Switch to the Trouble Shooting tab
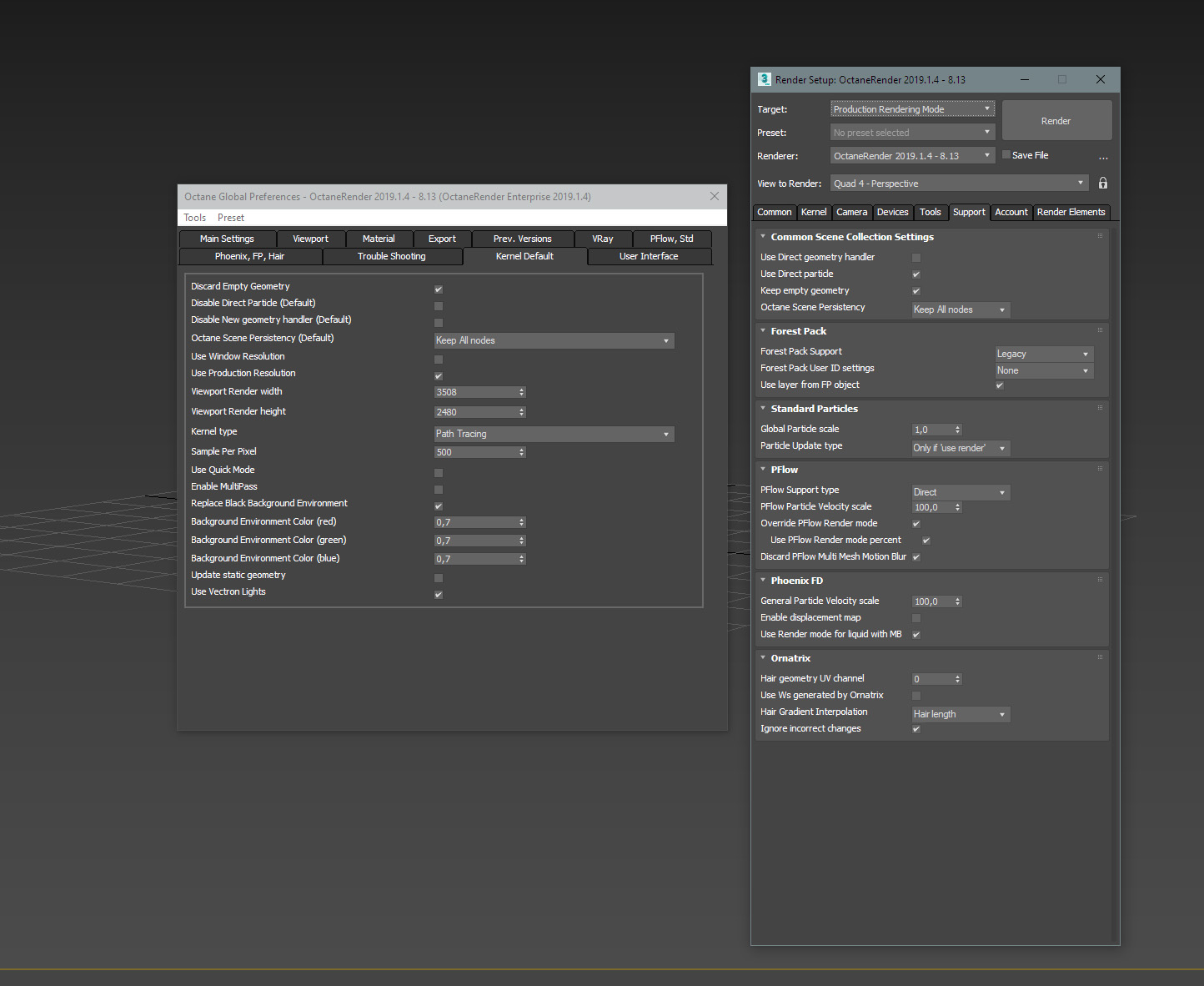 [392, 256]
